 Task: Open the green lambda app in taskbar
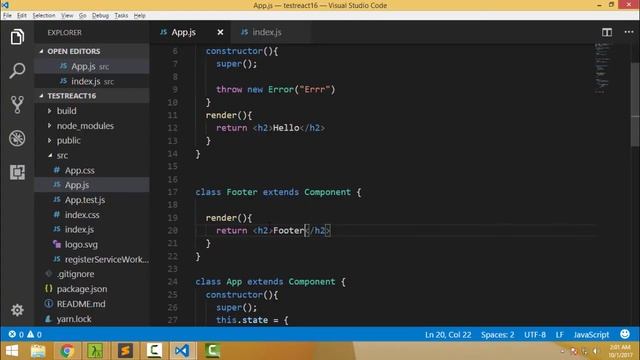[96, 351]
